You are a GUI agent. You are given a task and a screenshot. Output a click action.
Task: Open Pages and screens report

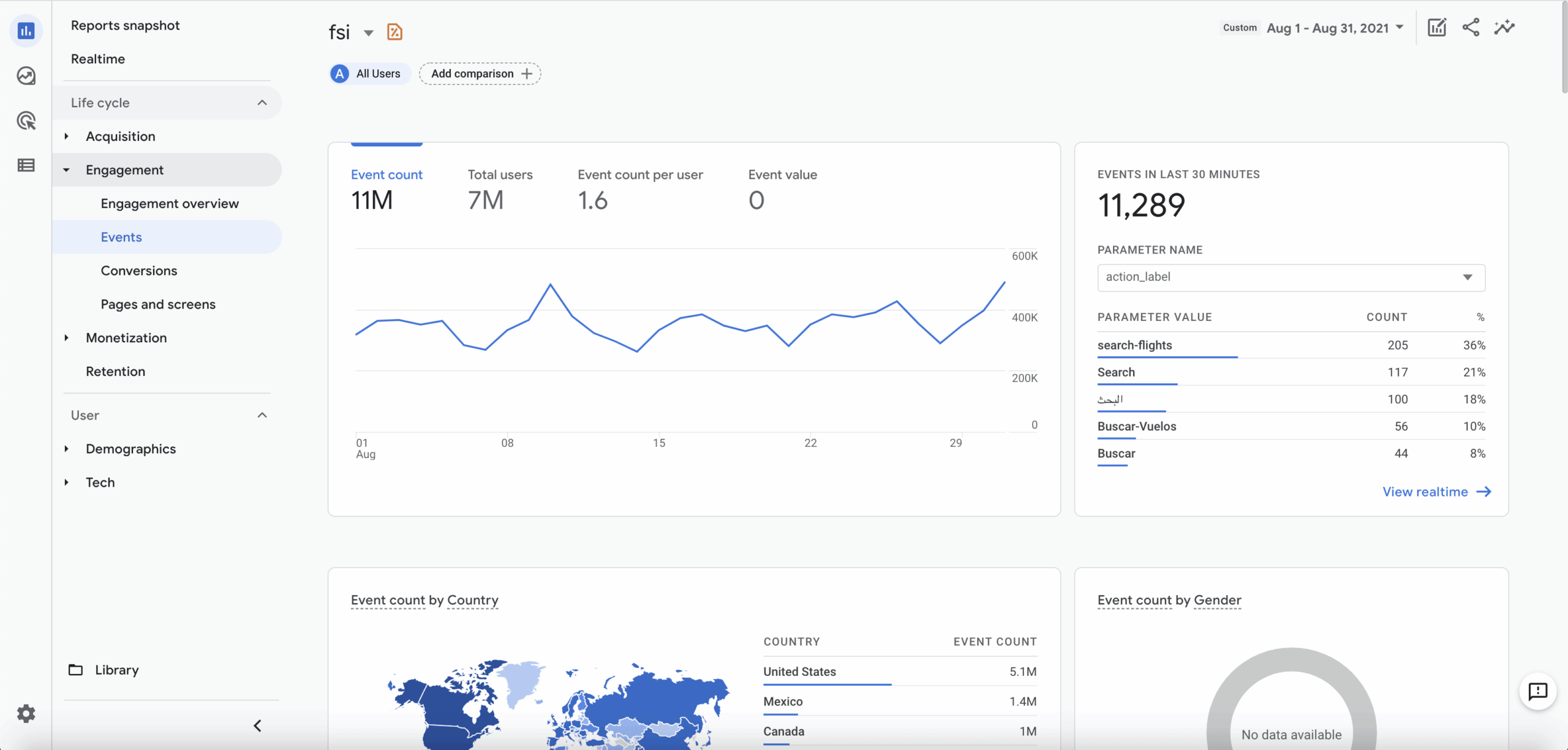click(158, 304)
